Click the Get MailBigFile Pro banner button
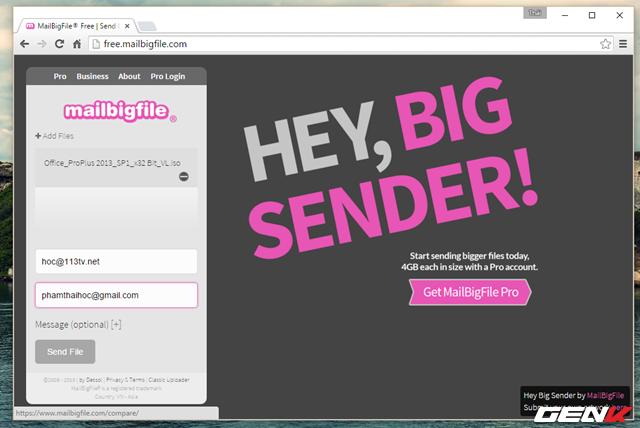 (470, 292)
